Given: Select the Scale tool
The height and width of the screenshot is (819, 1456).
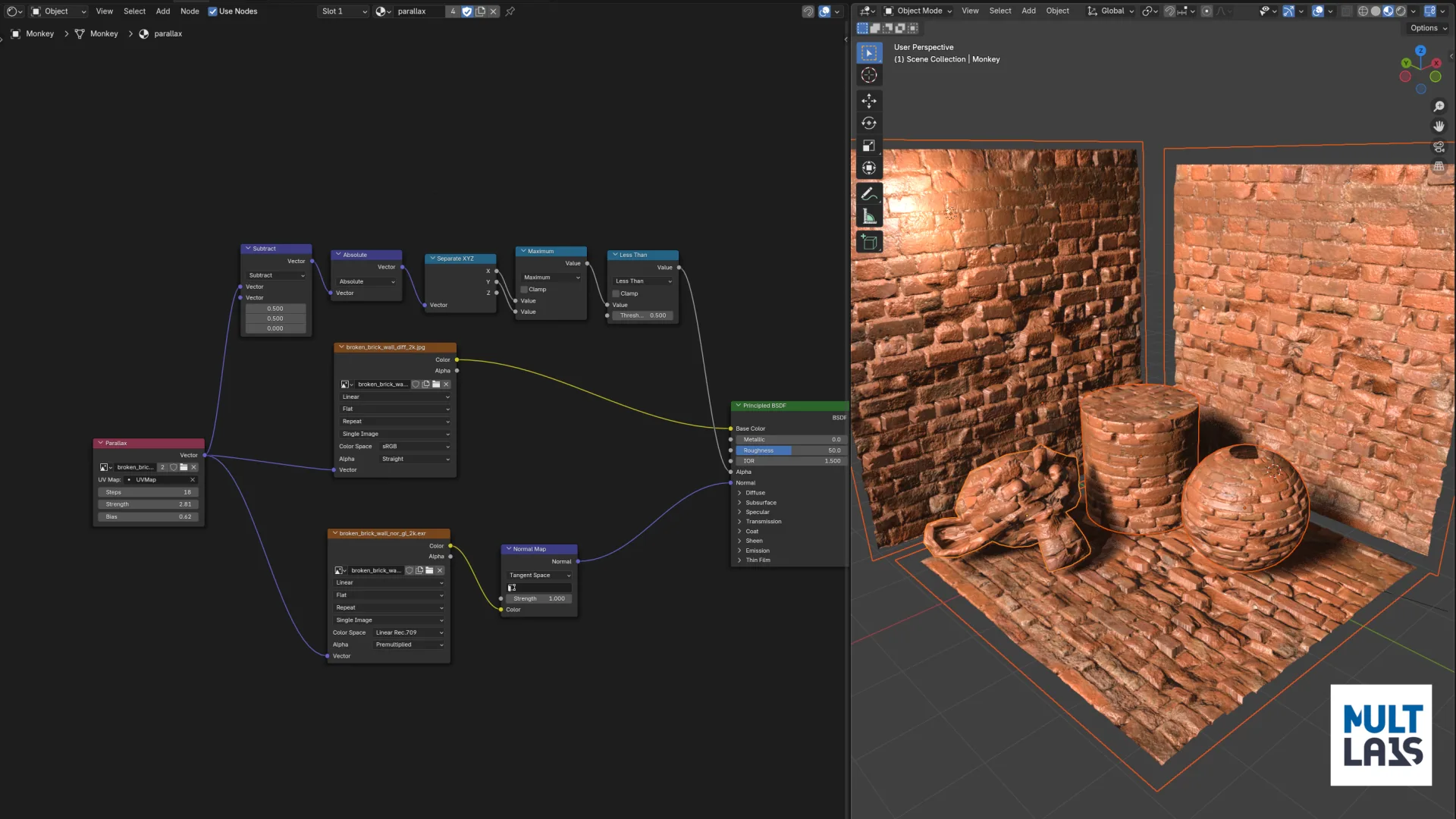Looking at the screenshot, I should tap(869, 146).
